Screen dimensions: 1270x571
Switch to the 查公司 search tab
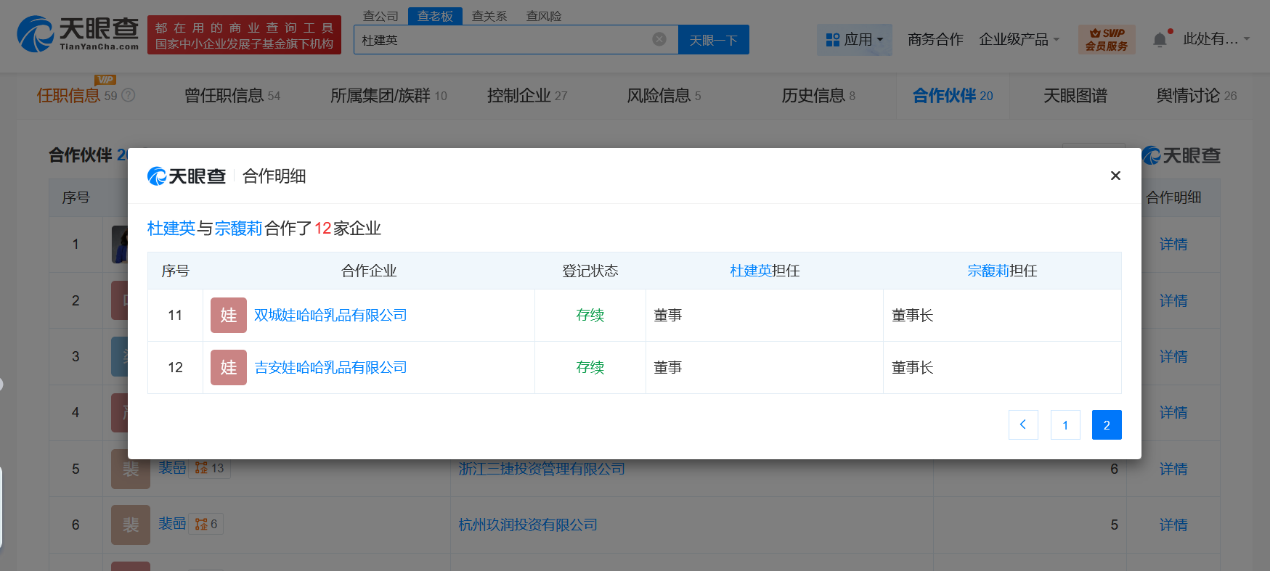click(x=381, y=16)
